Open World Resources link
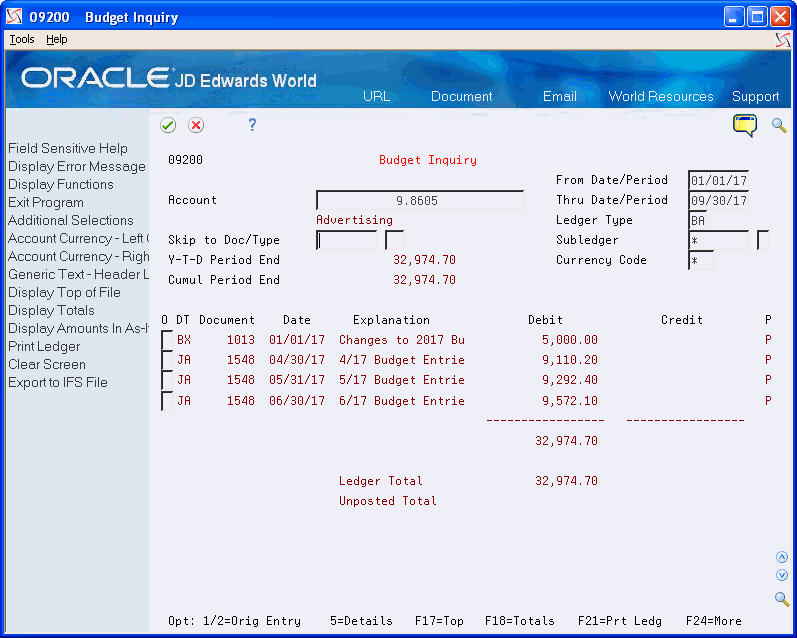 [661, 97]
